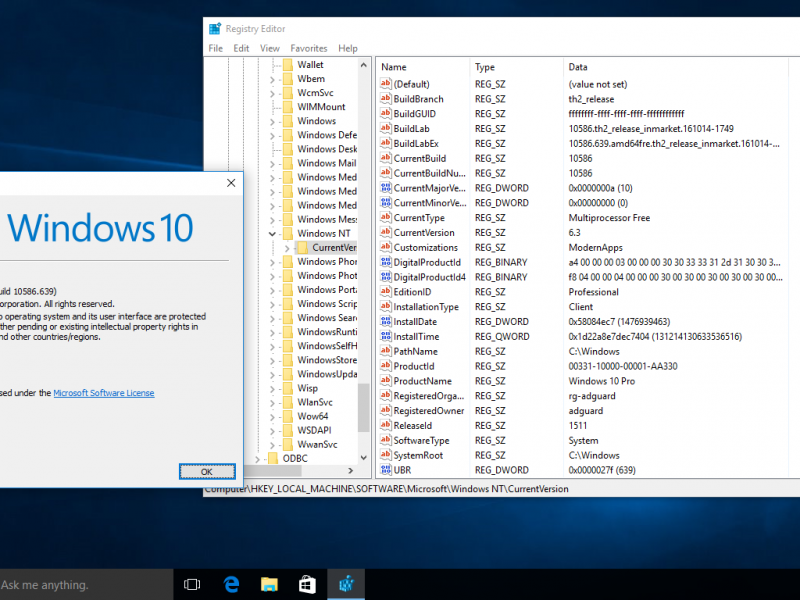Click the 'Multiprocessor Free' data cell
This screenshot has height=600, width=800.
point(609,218)
